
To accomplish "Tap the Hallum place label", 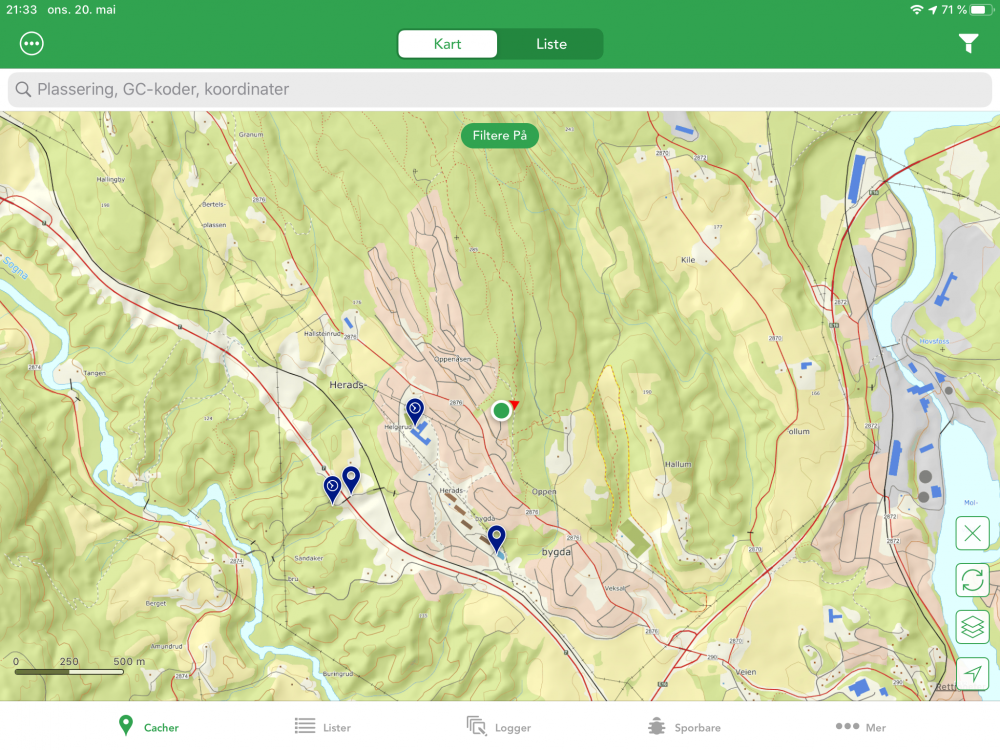I will pyautogui.click(x=677, y=464).
